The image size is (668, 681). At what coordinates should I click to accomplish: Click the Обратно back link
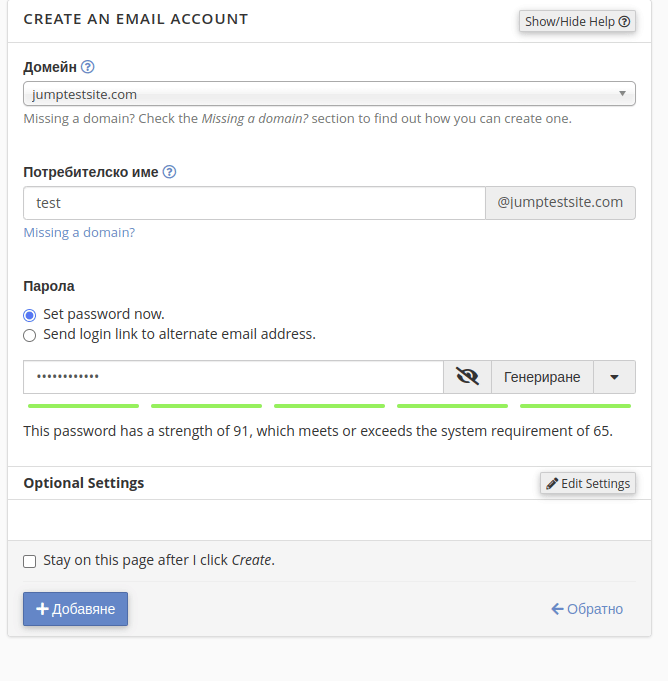coord(587,609)
